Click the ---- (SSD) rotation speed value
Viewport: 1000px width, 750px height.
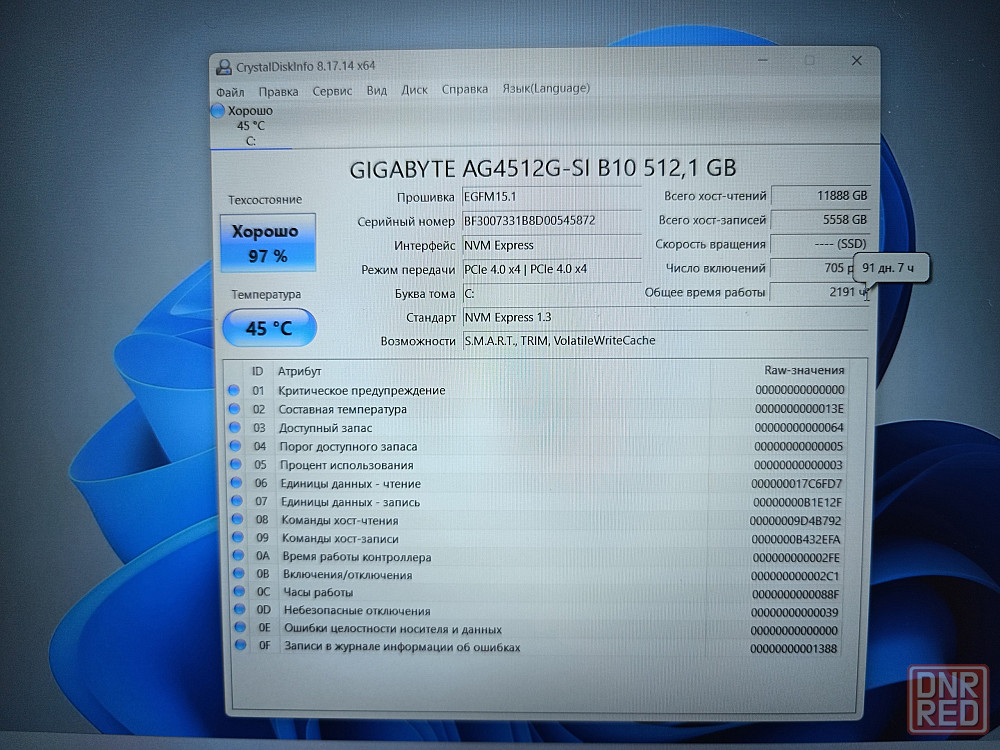pyautogui.click(x=820, y=244)
